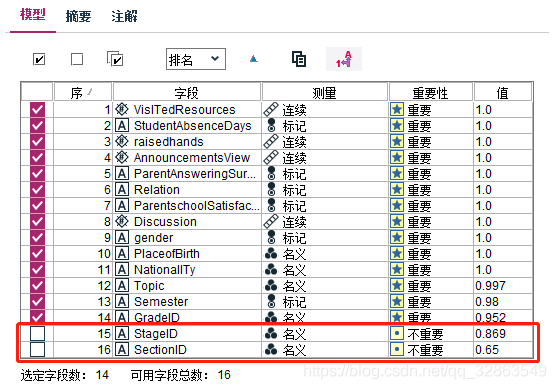The image size is (556, 389).
Task: Click string type icon beside StudentAbsenceDays
Action: pyautogui.click(x=122, y=126)
